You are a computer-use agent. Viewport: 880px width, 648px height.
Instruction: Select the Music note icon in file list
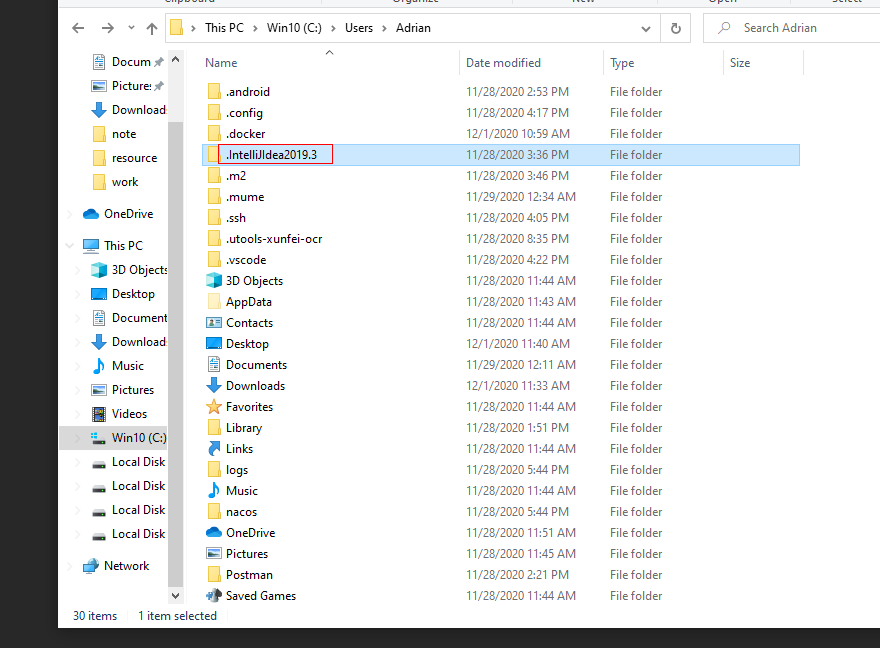coord(214,490)
